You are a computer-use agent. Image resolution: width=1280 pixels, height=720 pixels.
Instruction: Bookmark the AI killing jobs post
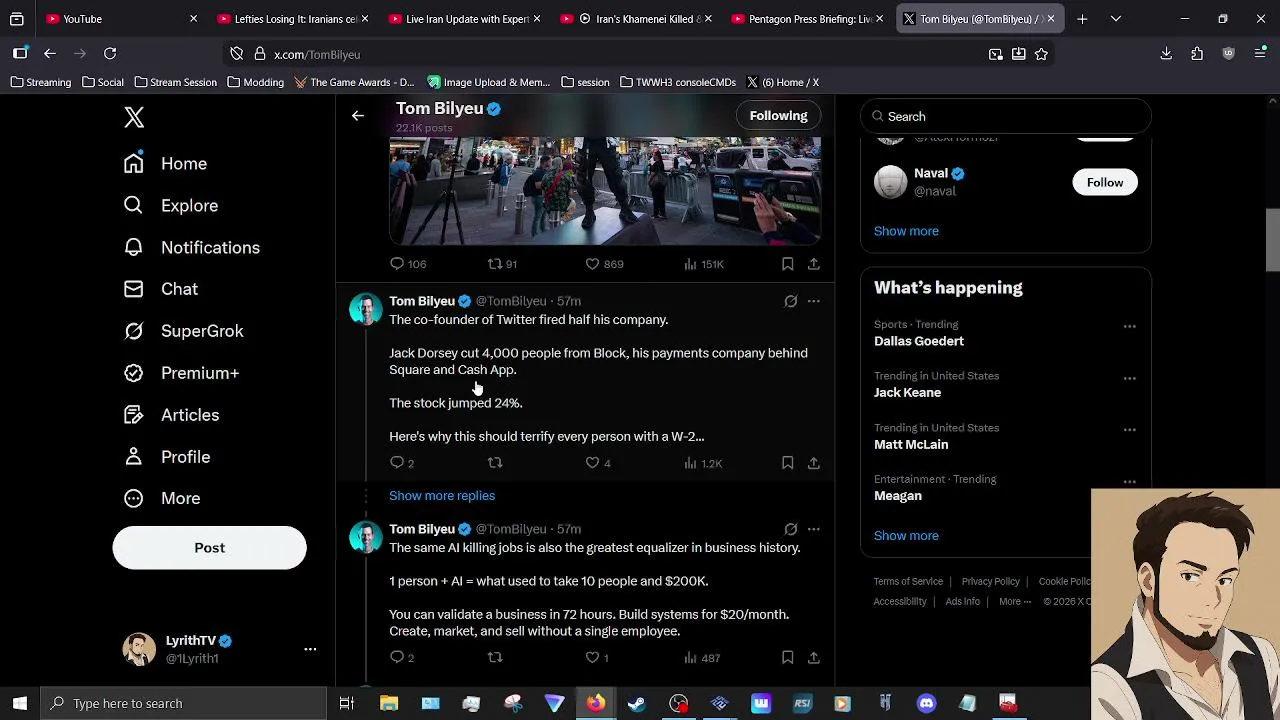[788, 658]
